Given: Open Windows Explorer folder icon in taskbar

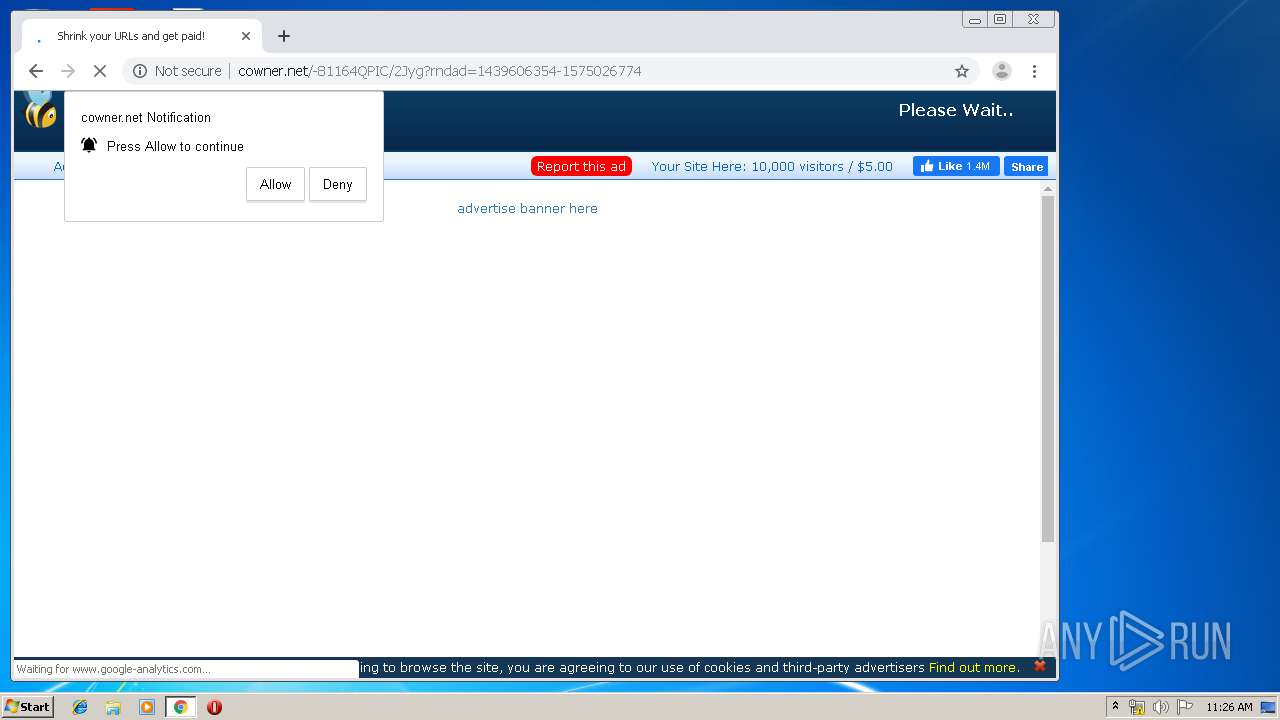Looking at the screenshot, I should 113,707.
